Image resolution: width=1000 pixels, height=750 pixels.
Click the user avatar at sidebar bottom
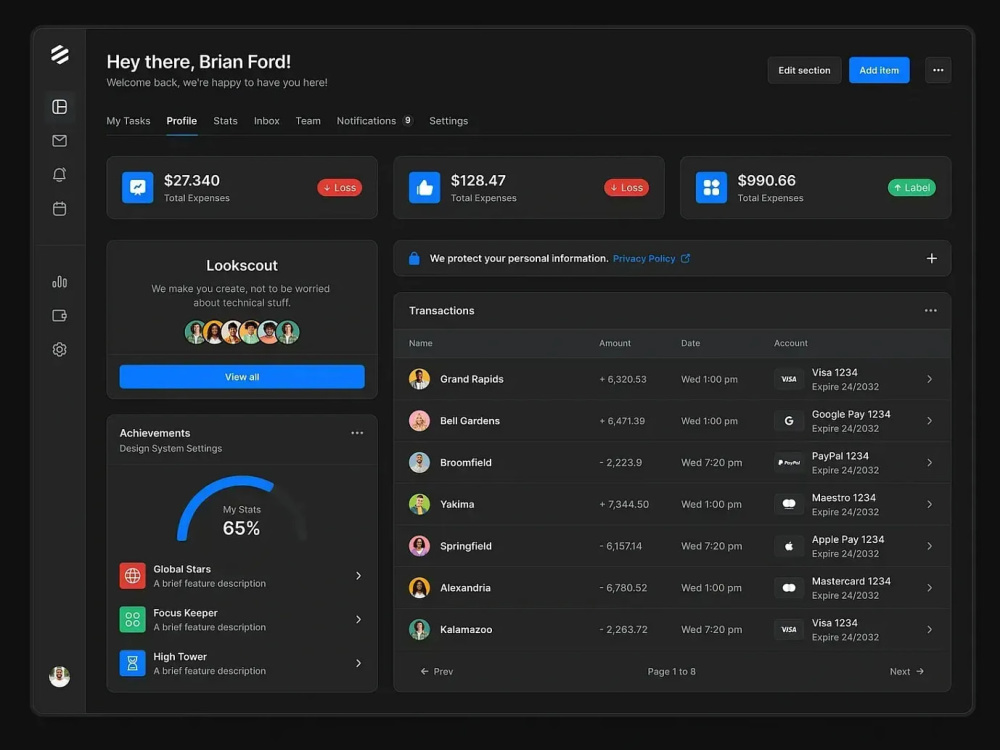[59, 676]
